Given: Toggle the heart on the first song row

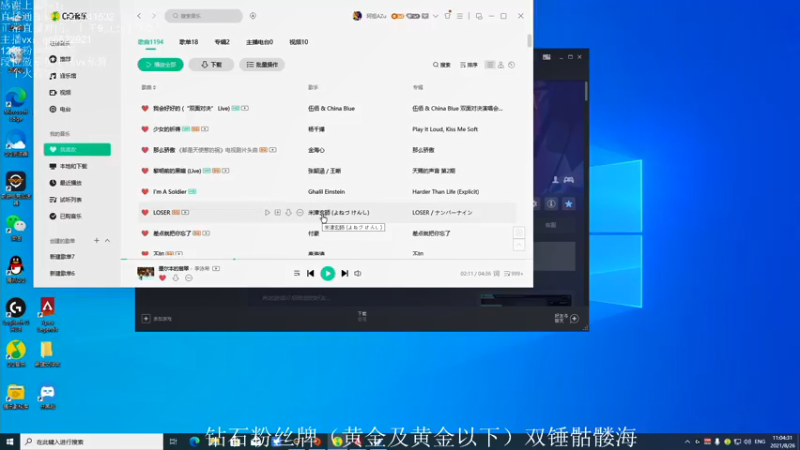Looking at the screenshot, I should click(145, 108).
